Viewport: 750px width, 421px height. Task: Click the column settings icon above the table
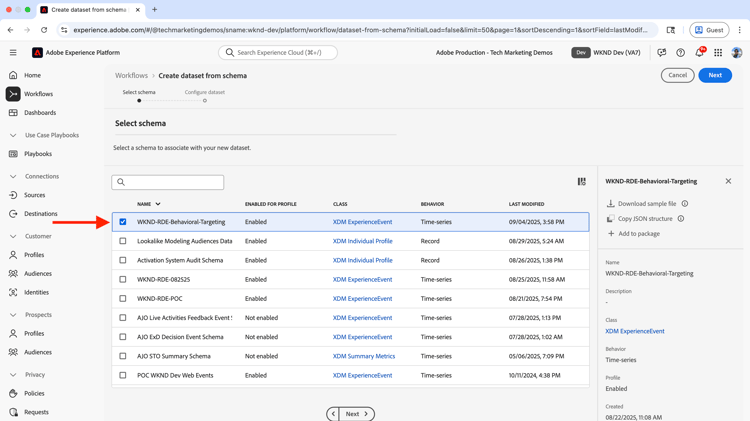coord(581,182)
